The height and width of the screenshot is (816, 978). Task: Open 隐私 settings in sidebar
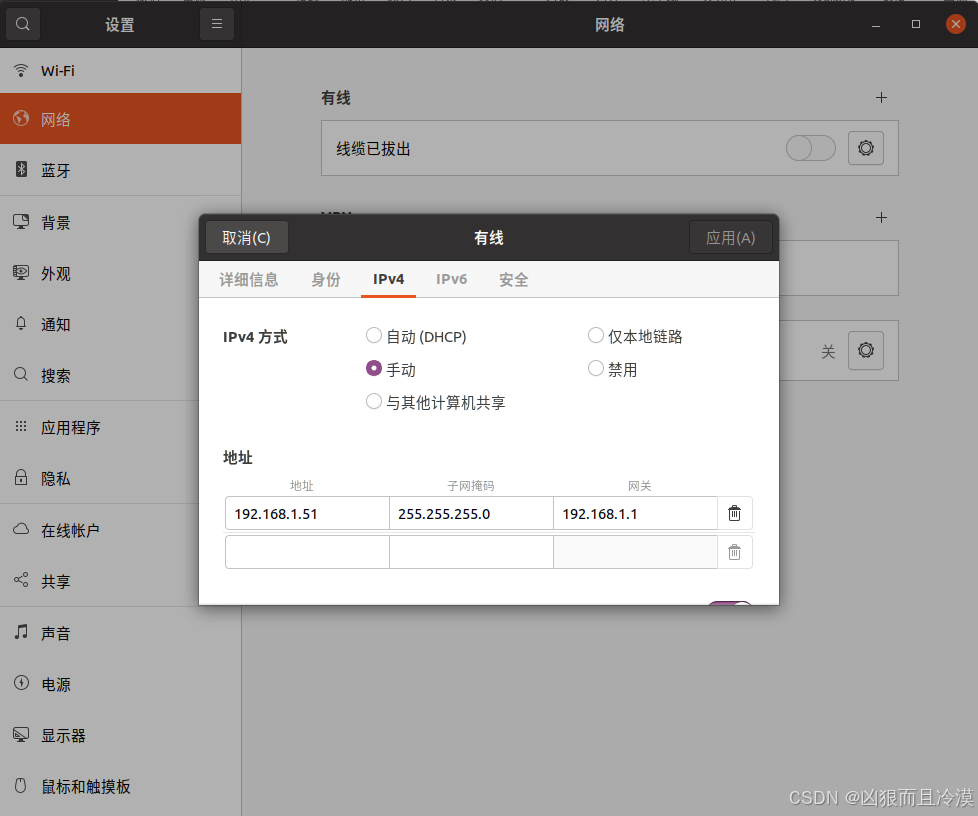pos(100,478)
